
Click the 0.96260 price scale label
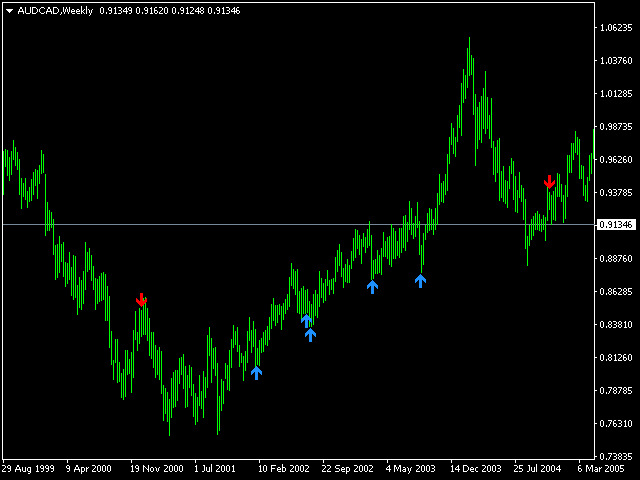616,160
